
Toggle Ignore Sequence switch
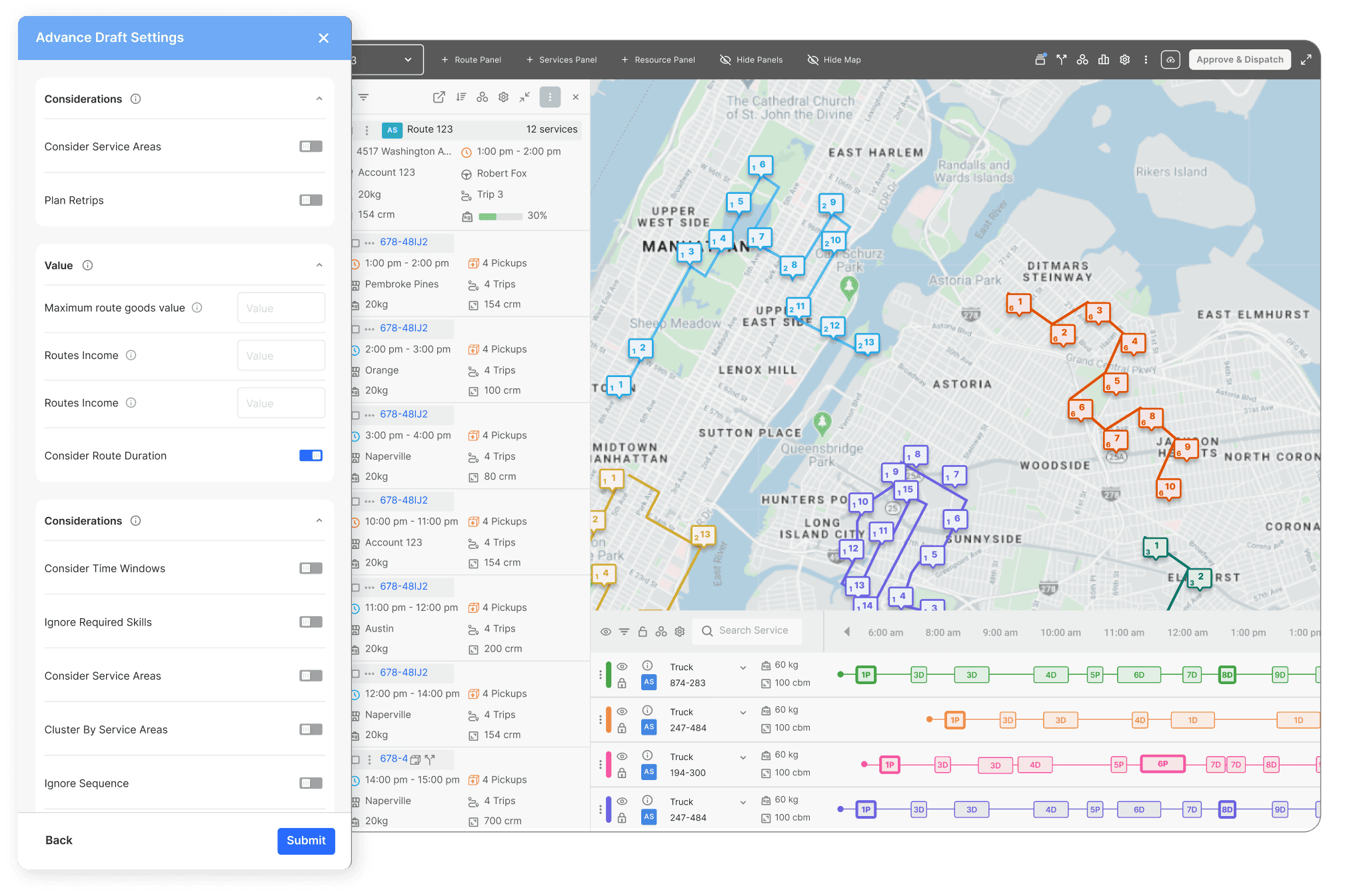pyautogui.click(x=311, y=783)
